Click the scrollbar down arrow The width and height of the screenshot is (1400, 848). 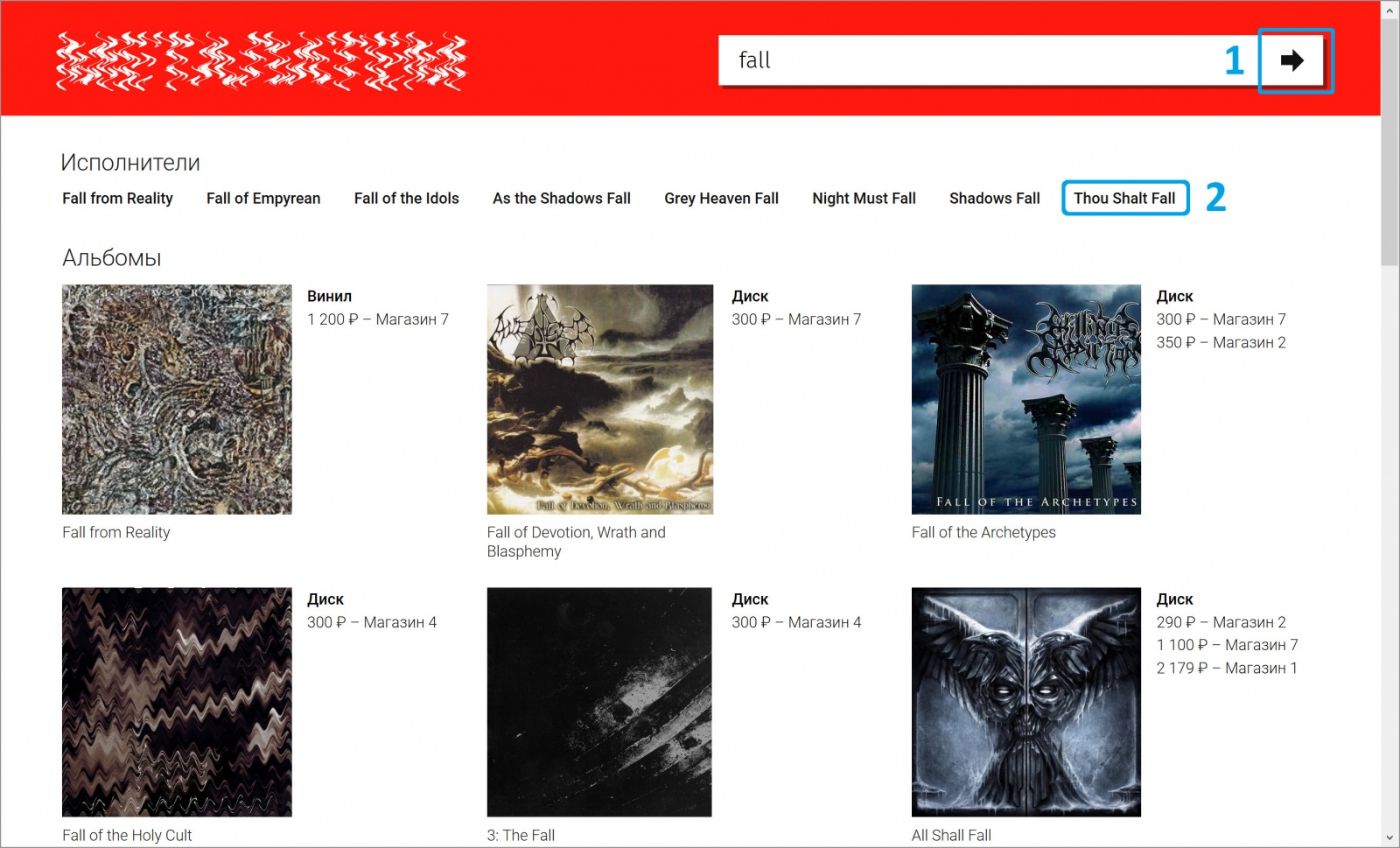pos(1389,838)
